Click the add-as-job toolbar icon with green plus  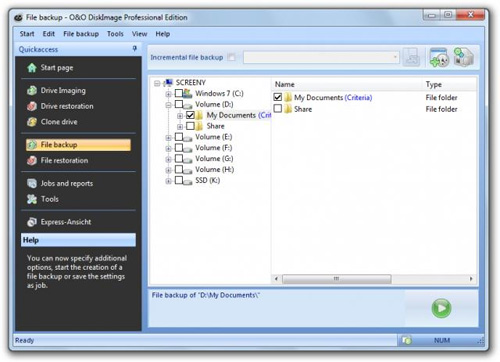click(x=439, y=57)
